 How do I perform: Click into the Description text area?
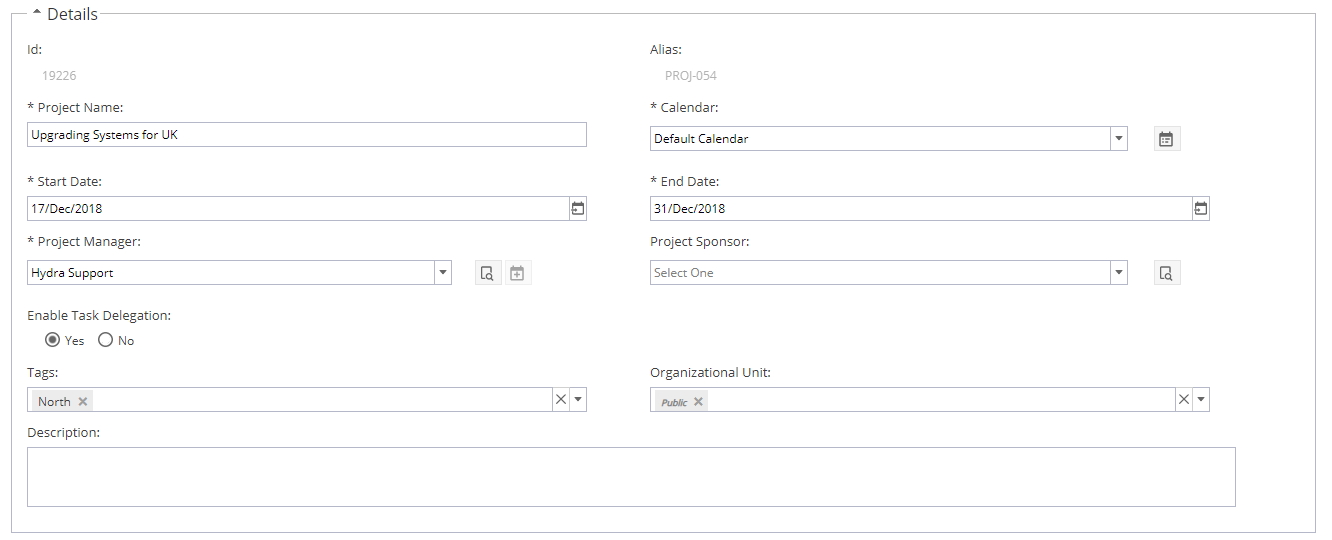pyautogui.click(x=631, y=477)
